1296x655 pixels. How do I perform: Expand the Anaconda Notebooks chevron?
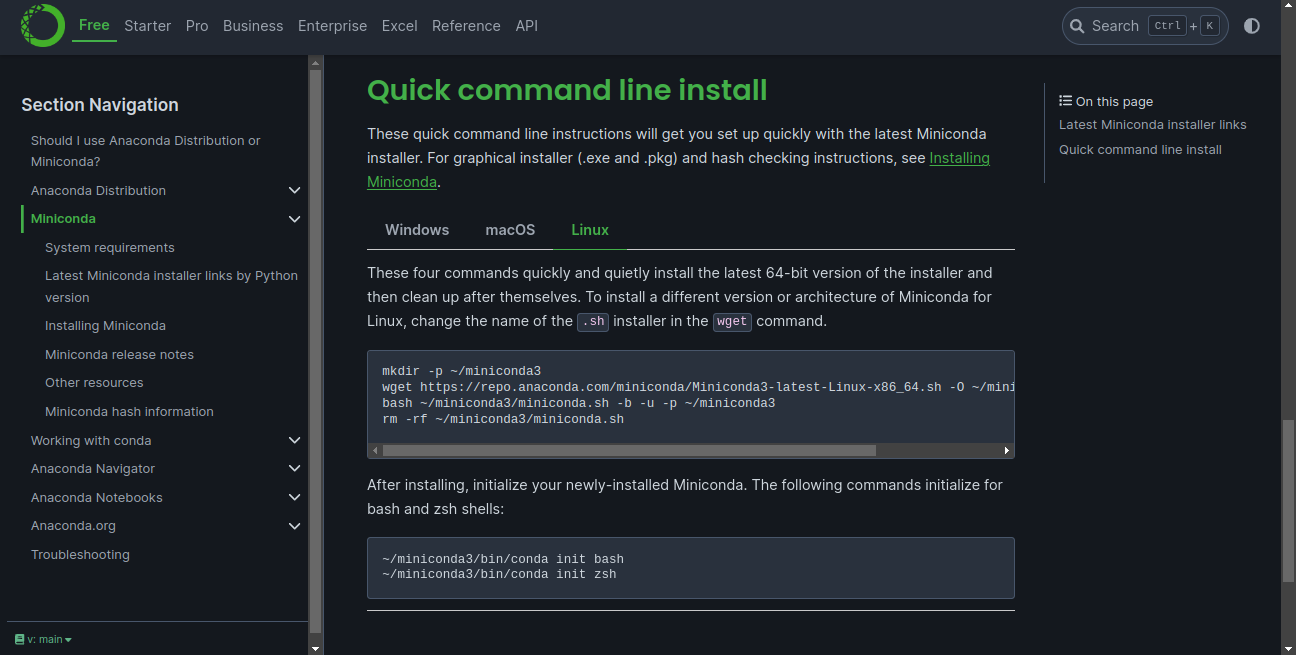295,497
